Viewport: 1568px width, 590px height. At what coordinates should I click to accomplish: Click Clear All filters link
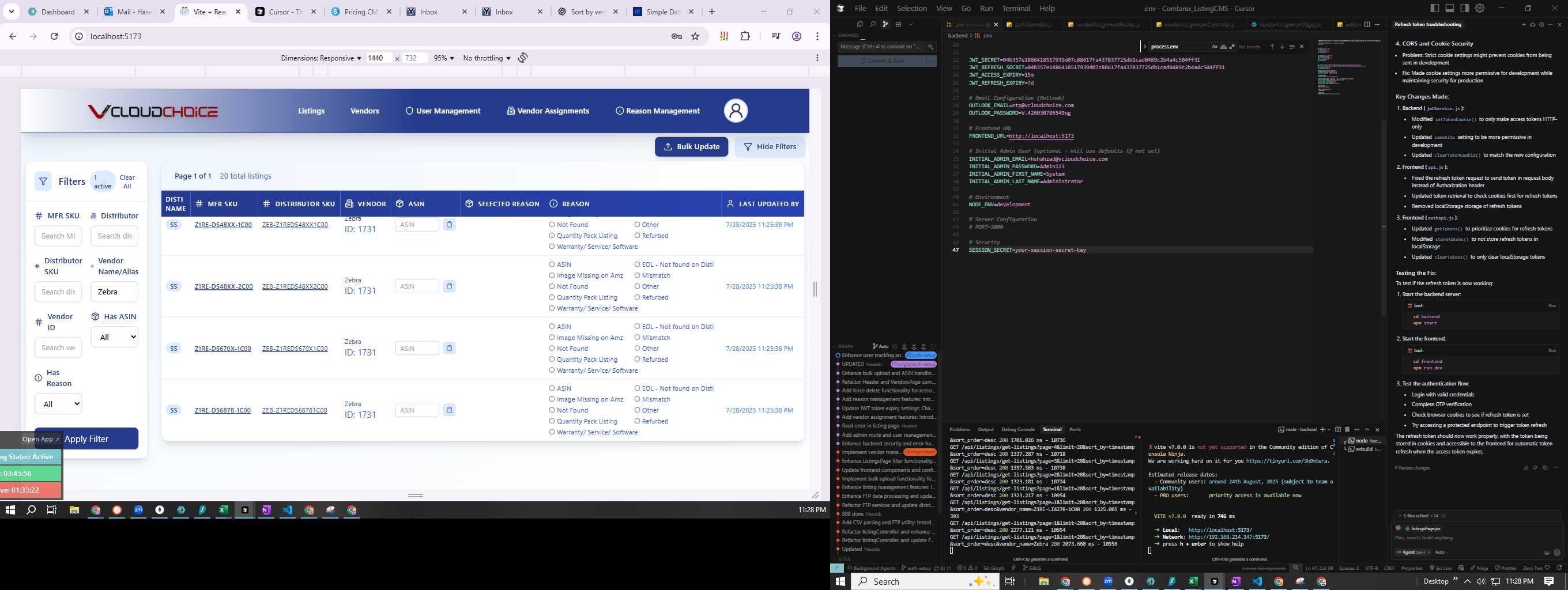(127, 182)
